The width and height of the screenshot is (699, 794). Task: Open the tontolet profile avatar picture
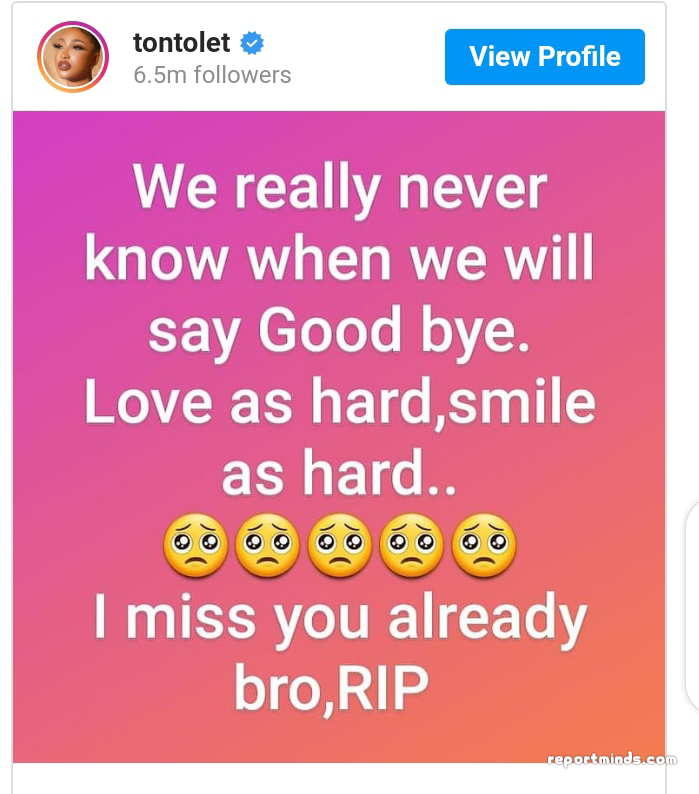click(73, 57)
